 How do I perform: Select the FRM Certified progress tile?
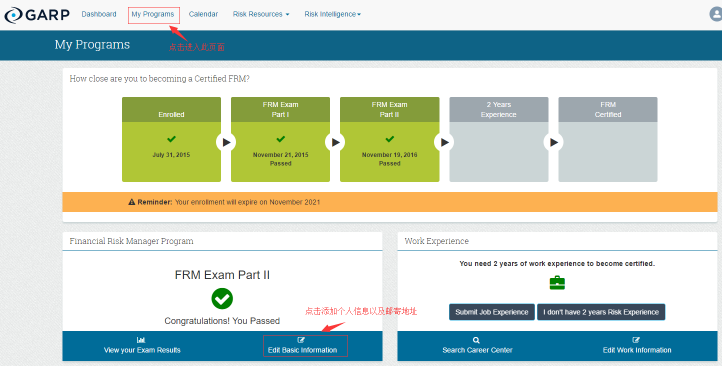click(608, 139)
